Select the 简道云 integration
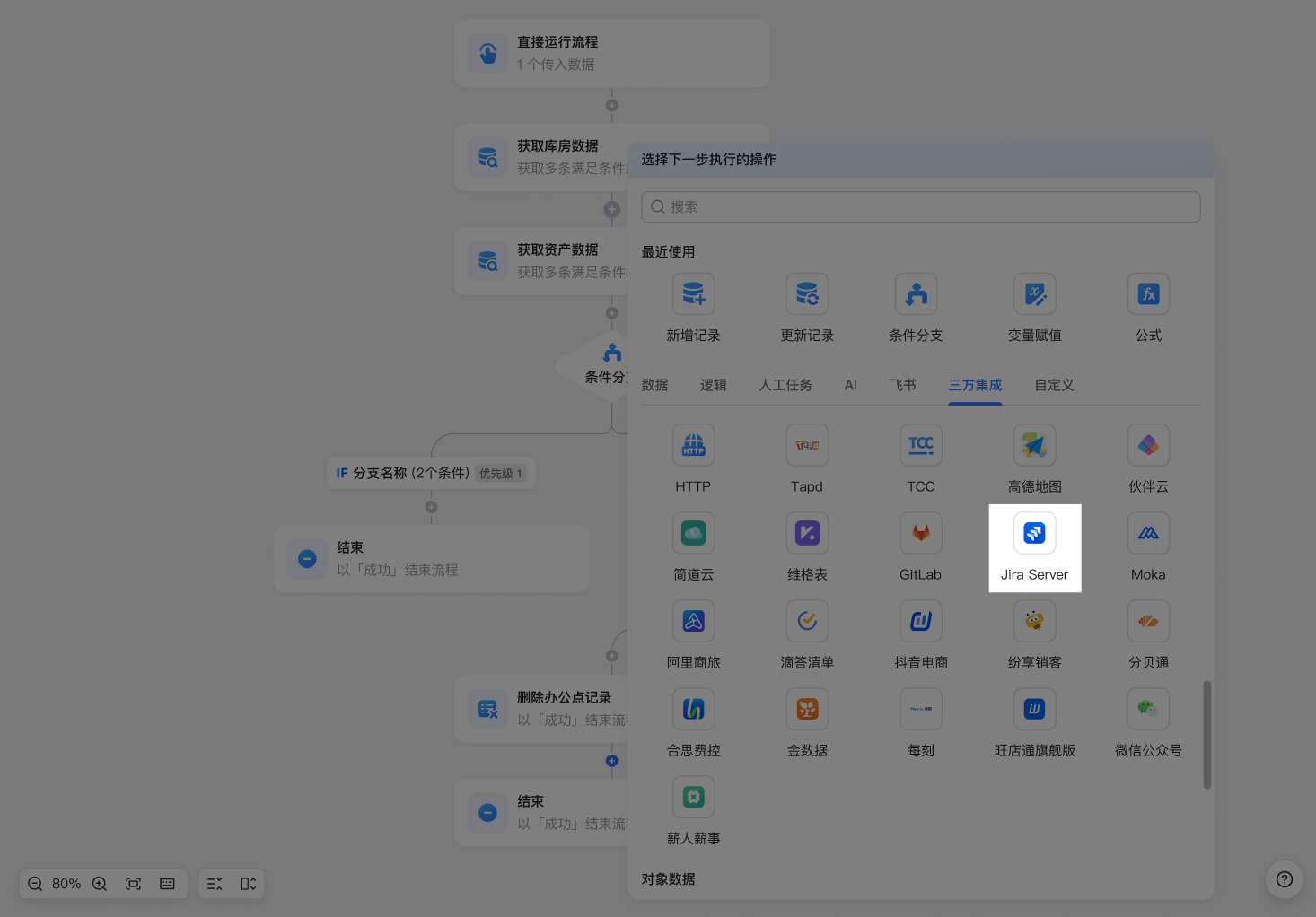 (x=693, y=547)
